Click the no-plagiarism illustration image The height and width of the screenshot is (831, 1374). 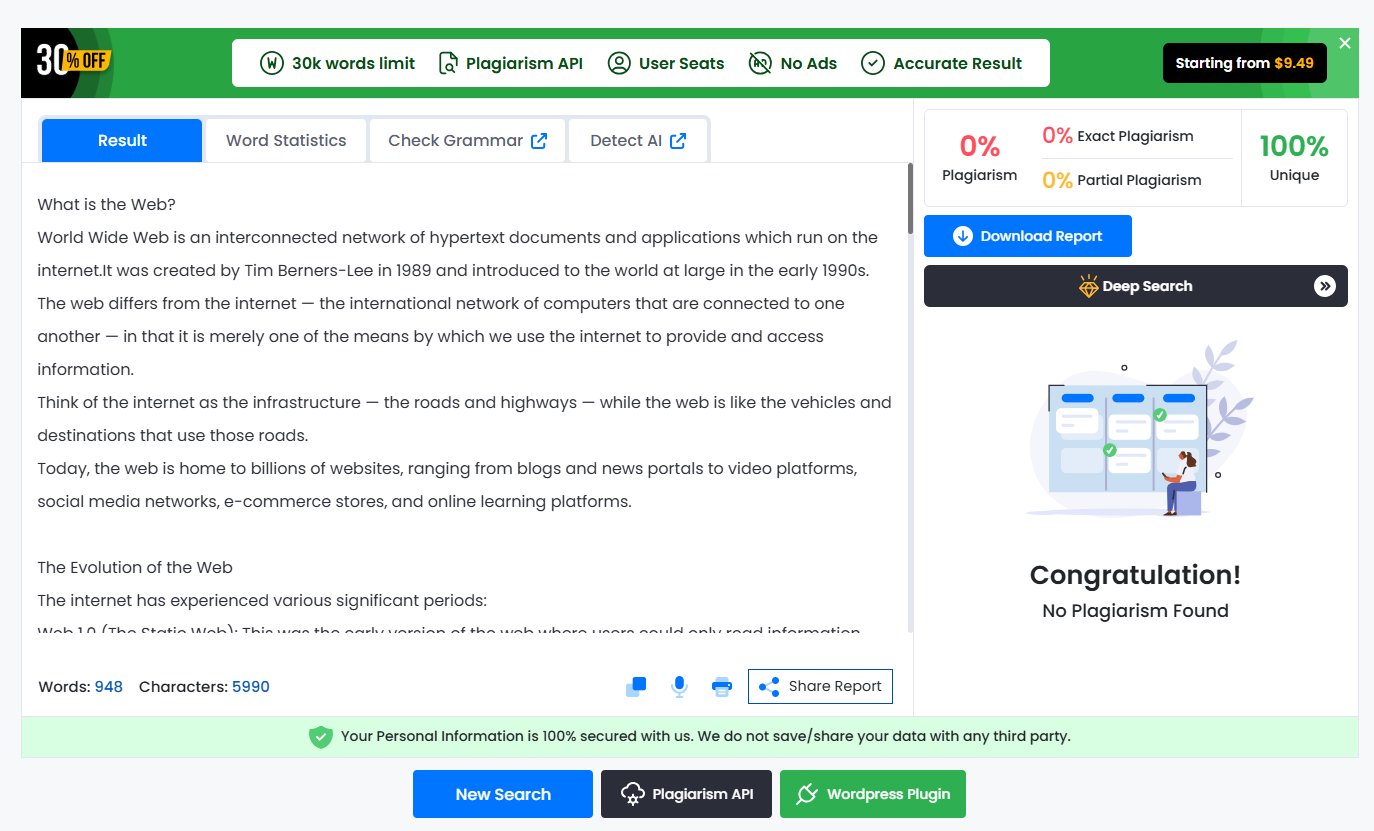click(x=1140, y=430)
